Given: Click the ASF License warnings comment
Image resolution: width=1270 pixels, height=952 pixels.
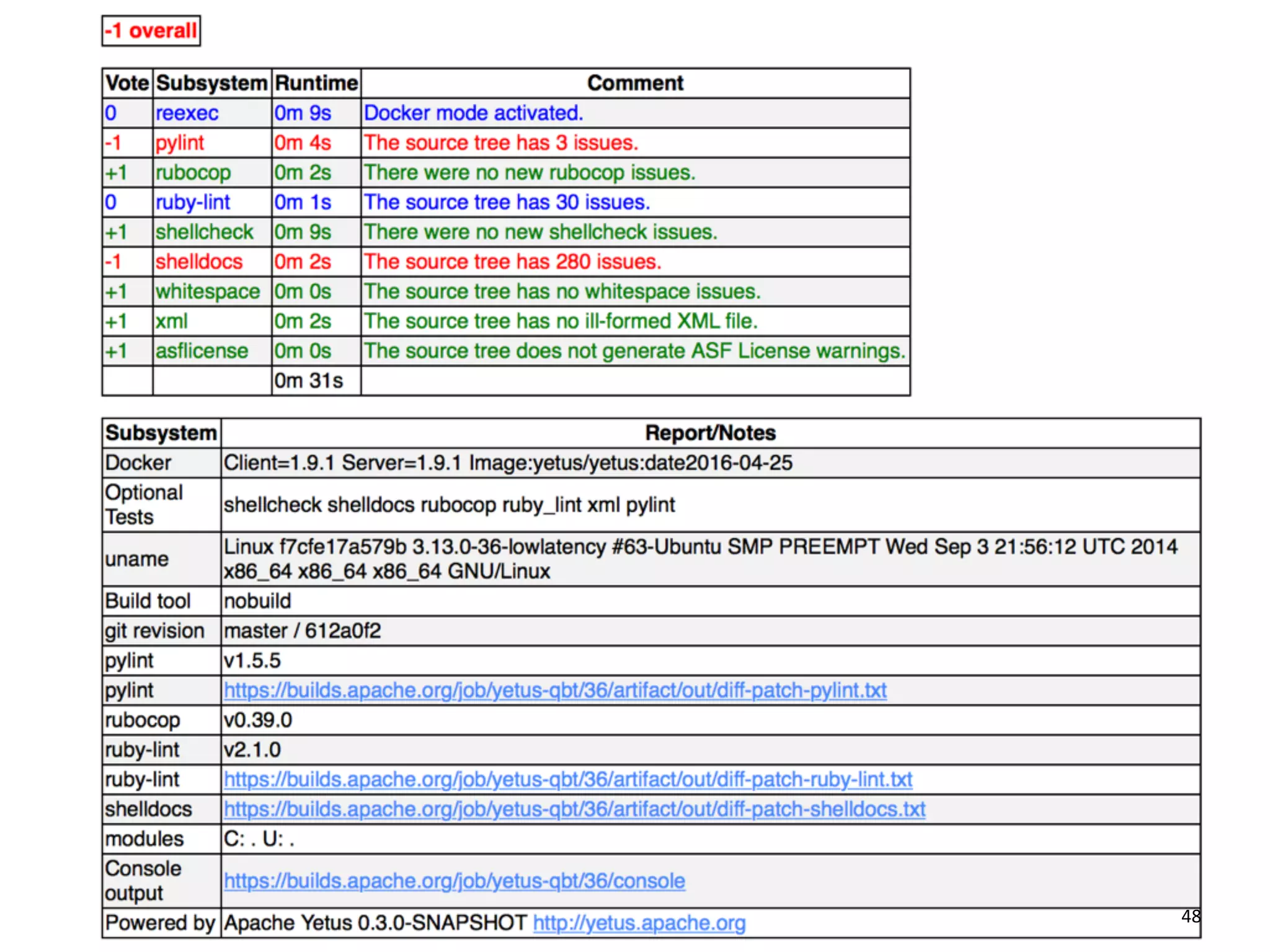Looking at the screenshot, I should click(x=635, y=351).
